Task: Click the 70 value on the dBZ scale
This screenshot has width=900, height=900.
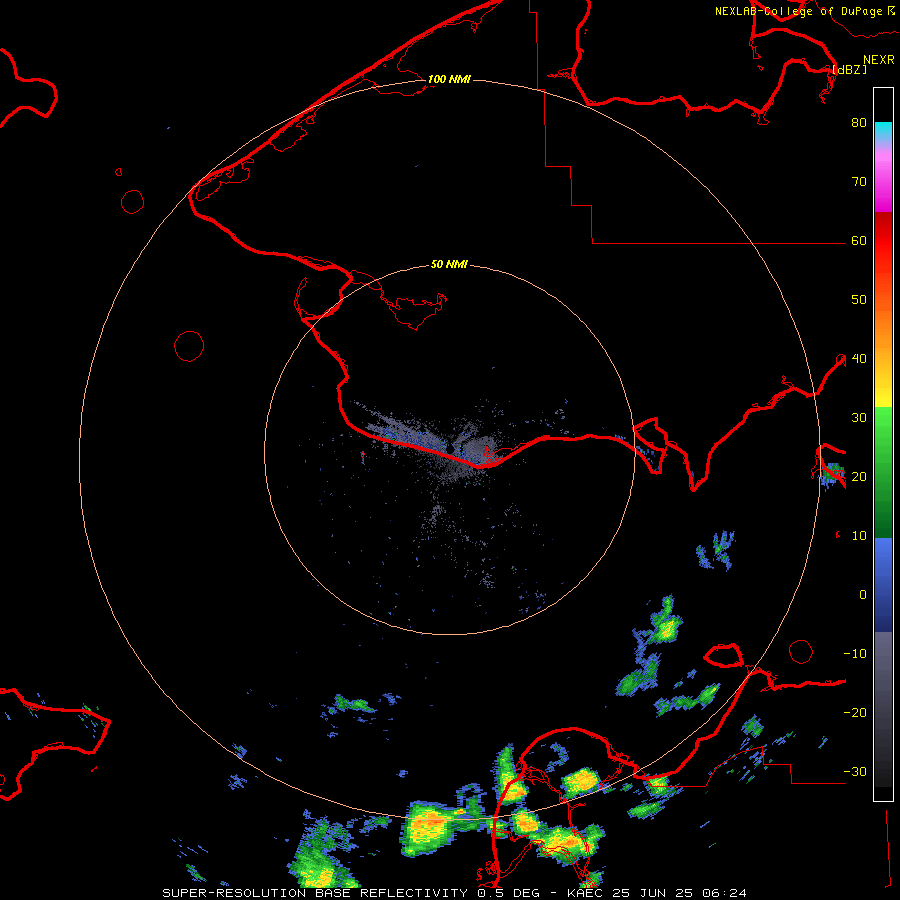Action: [x=859, y=182]
